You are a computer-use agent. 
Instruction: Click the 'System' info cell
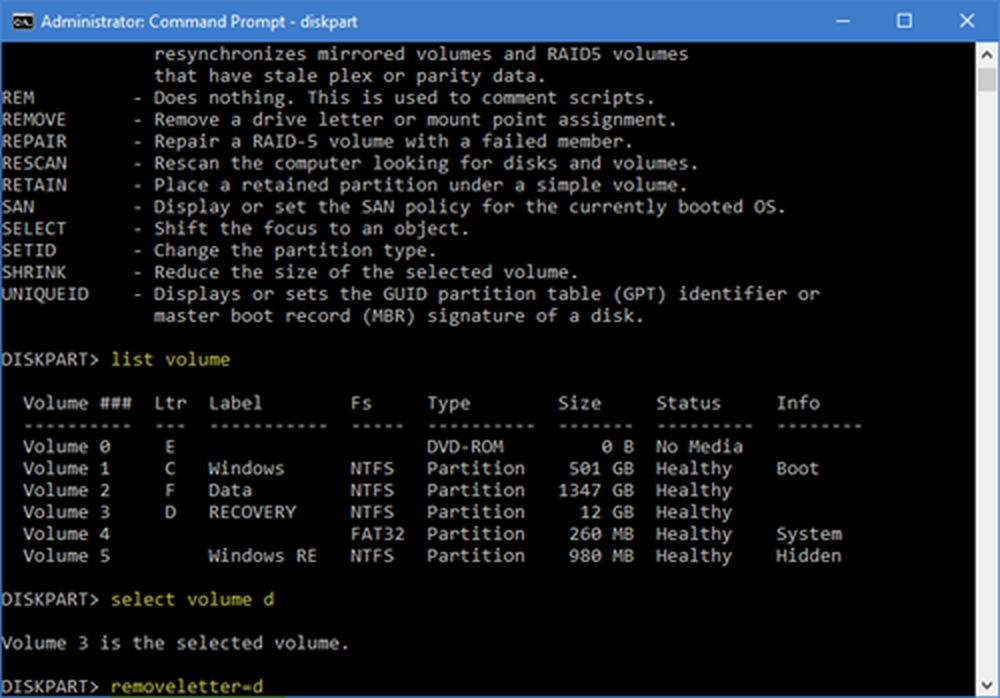click(809, 534)
